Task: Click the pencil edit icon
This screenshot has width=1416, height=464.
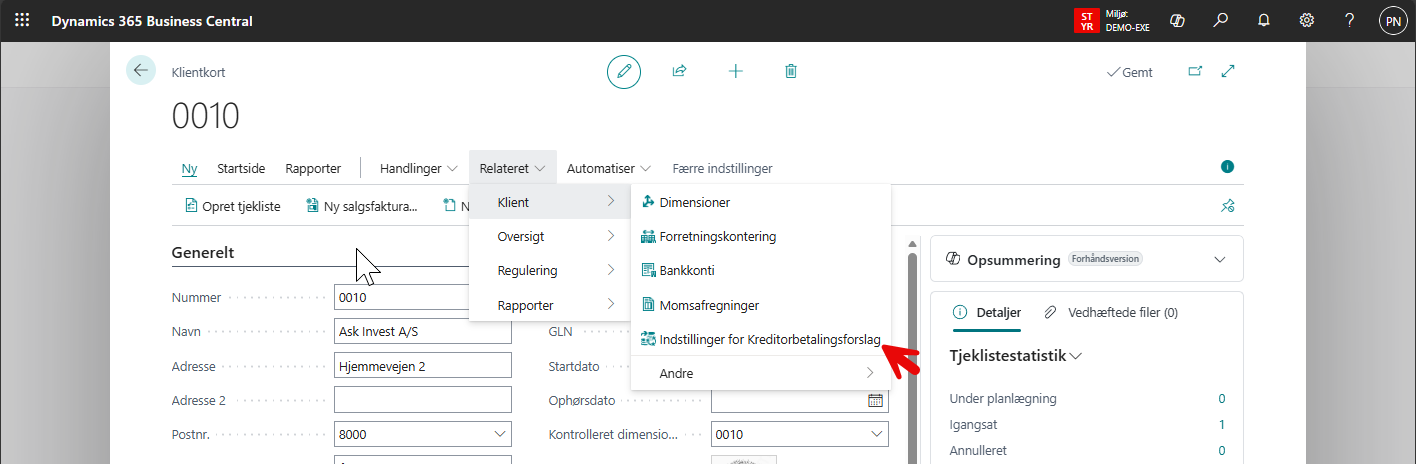Action: click(x=624, y=71)
